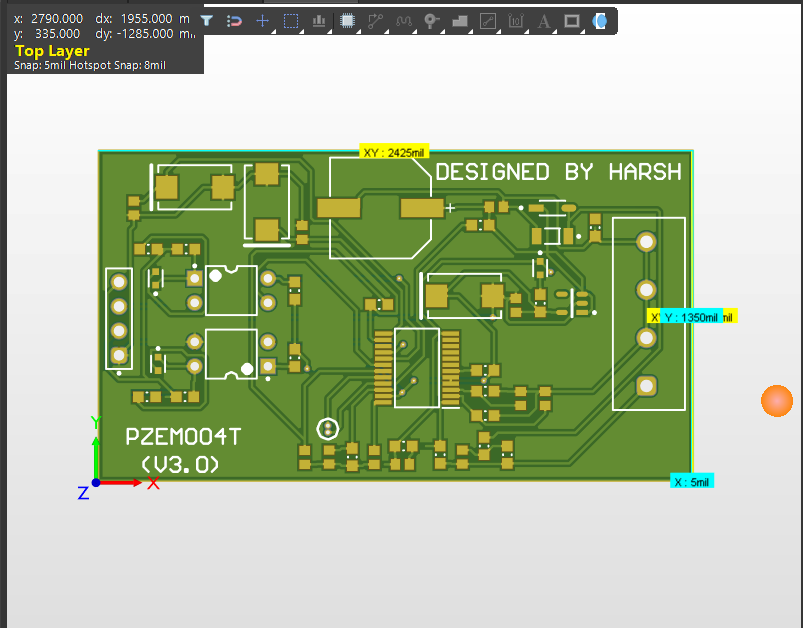
Task: Open the Place Via flyout menu
Action: click(441, 31)
